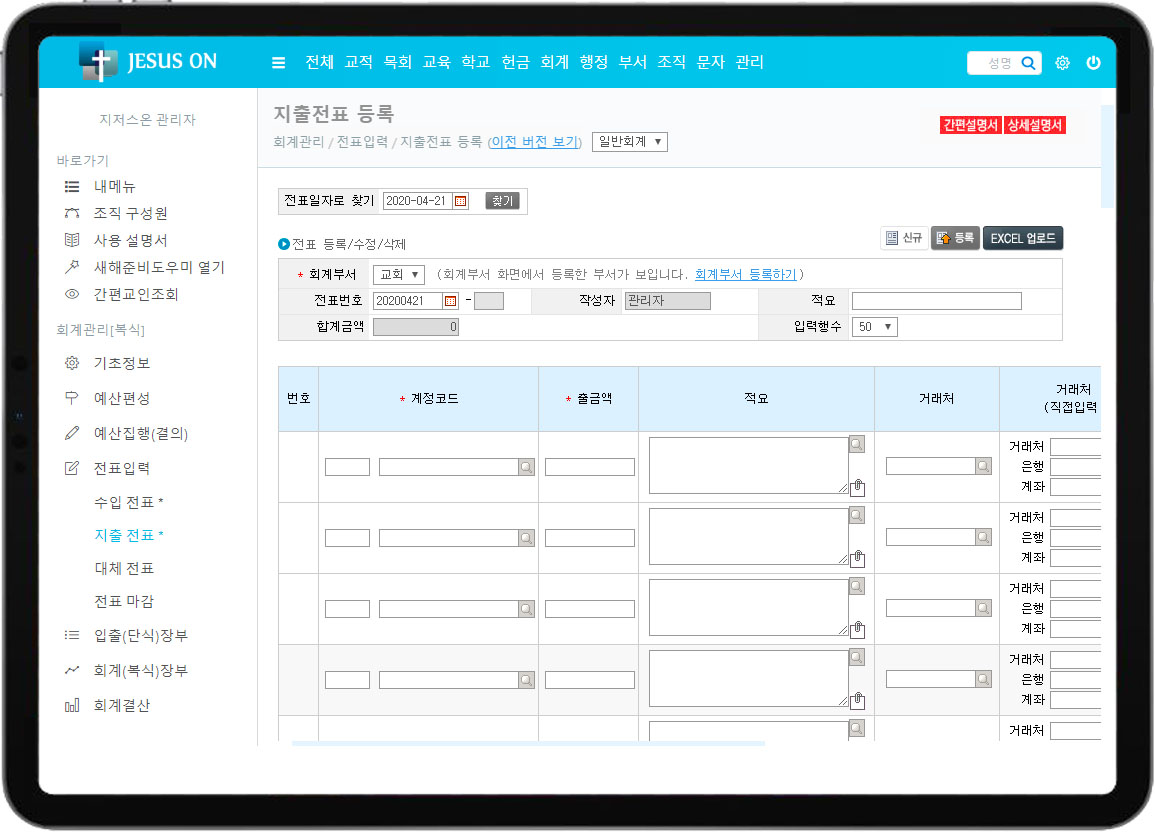Open the hamburger menu icon

point(279,63)
